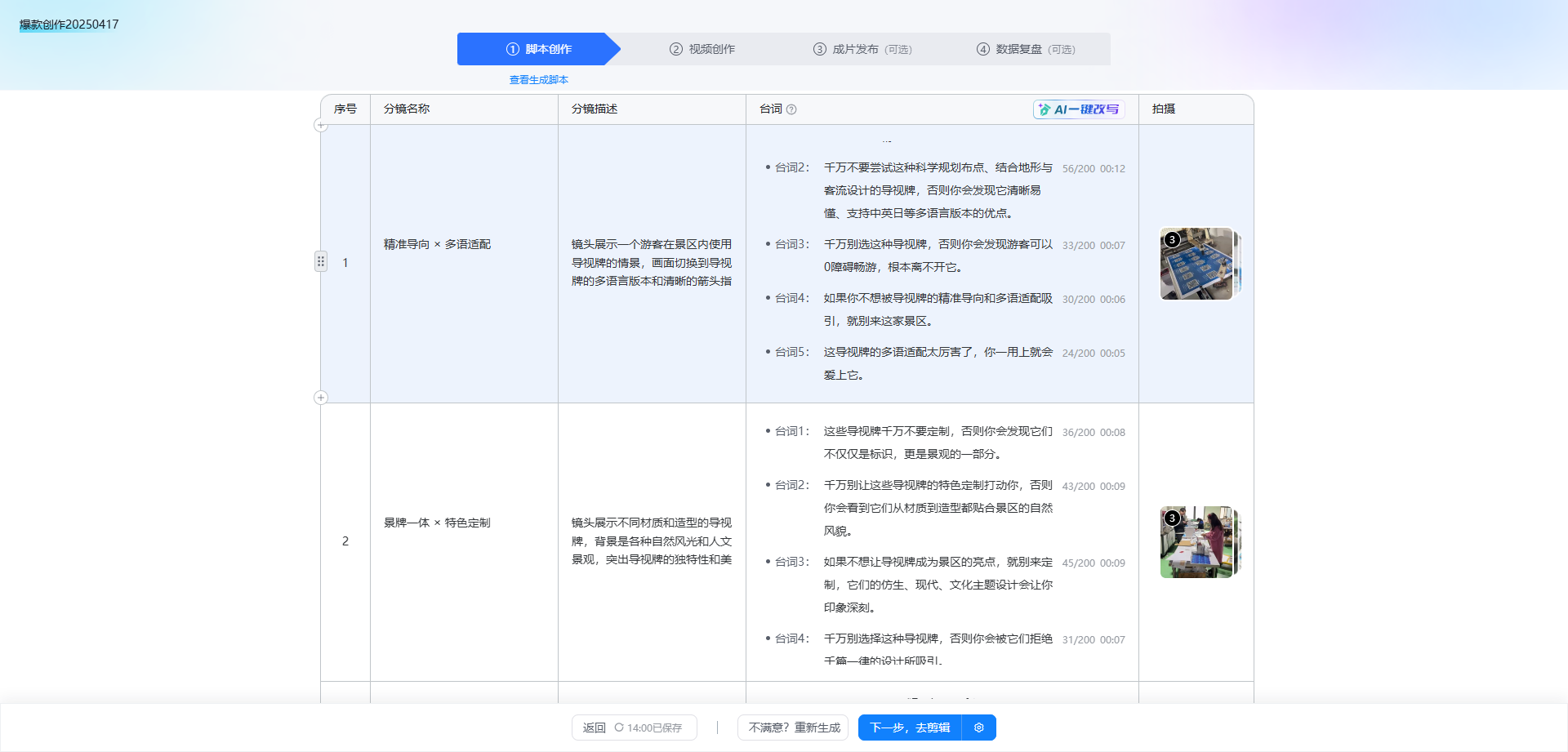Image resolution: width=1568 pixels, height=752 pixels.
Task: Click the plus icon above storyboard row 1
Action: [x=321, y=124]
